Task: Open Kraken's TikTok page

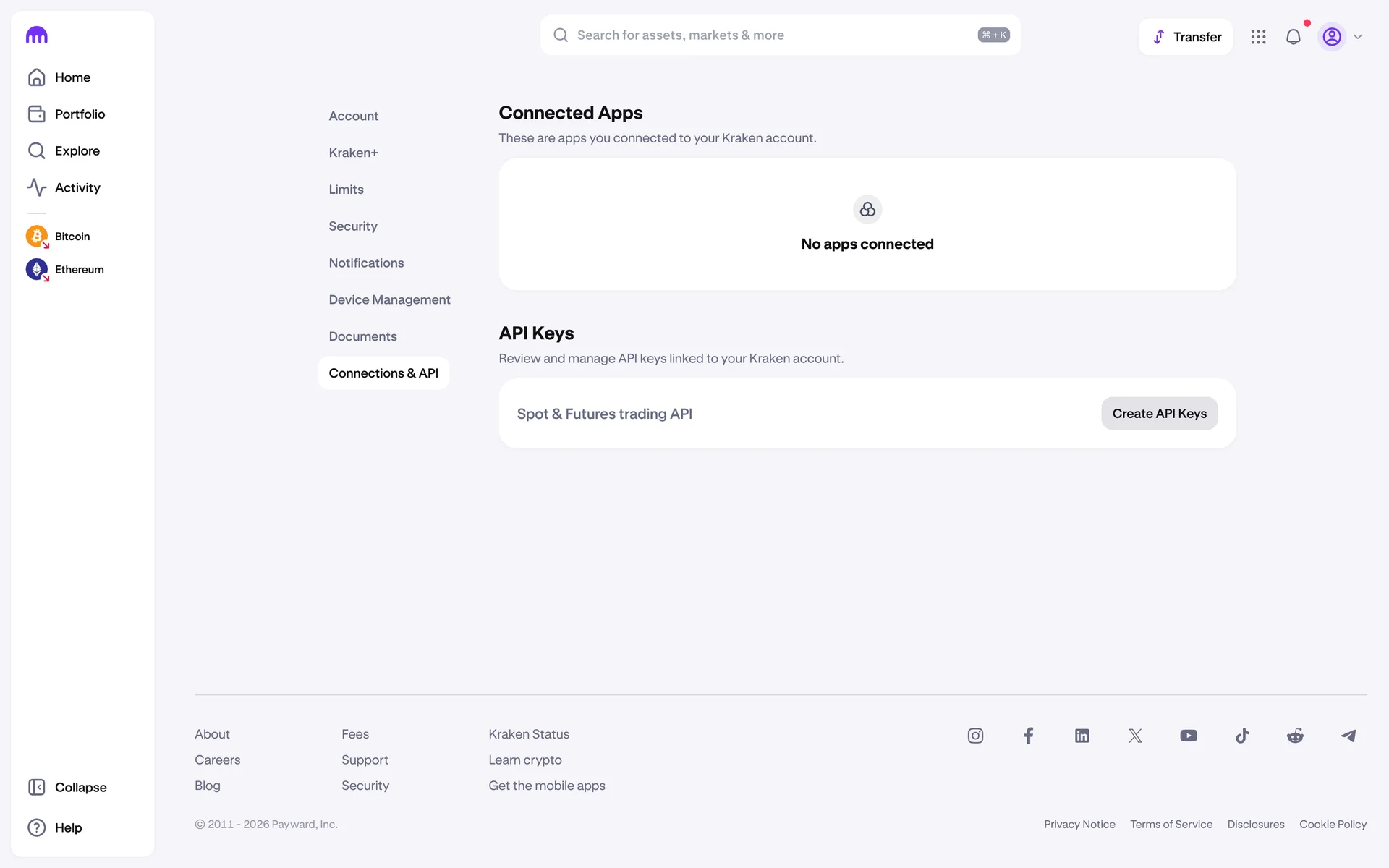Action: pyautogui.click(x=1242, y=736)
